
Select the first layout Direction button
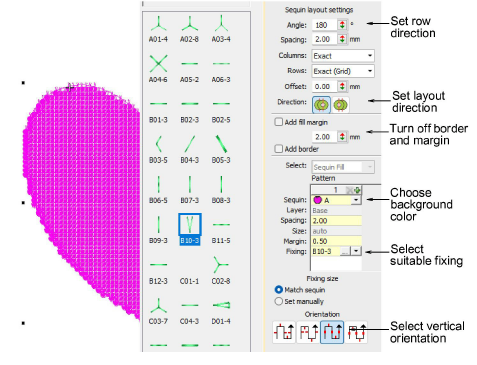point(321,105)
